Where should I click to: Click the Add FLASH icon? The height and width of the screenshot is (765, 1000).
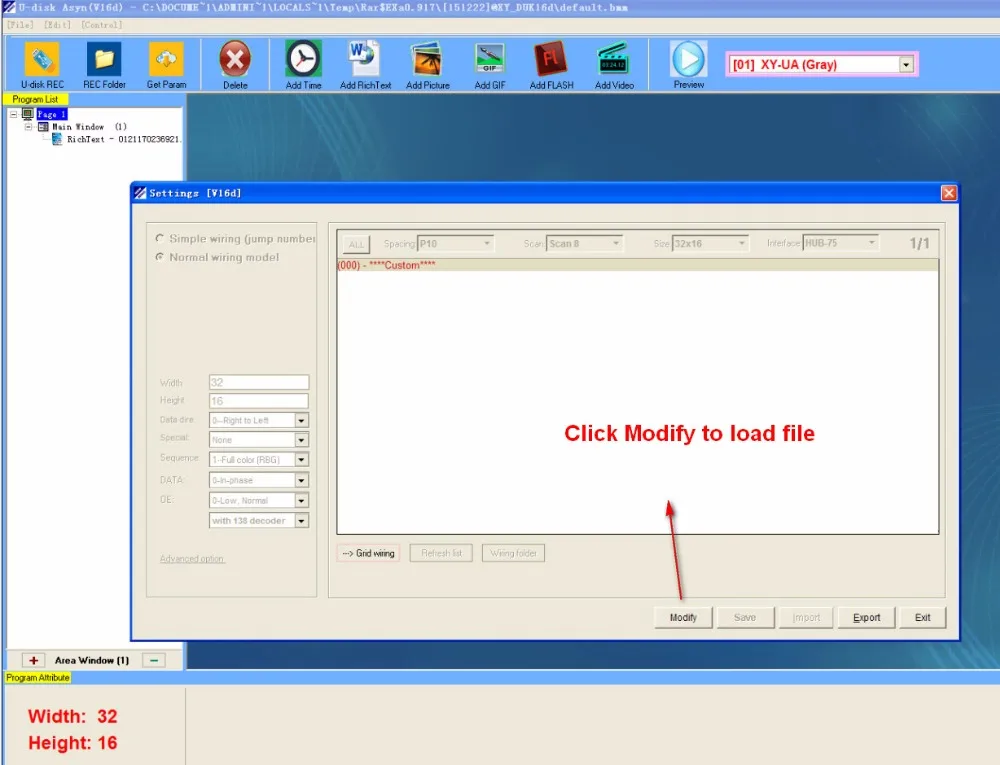pyautogui.click(x=550, y=59)
